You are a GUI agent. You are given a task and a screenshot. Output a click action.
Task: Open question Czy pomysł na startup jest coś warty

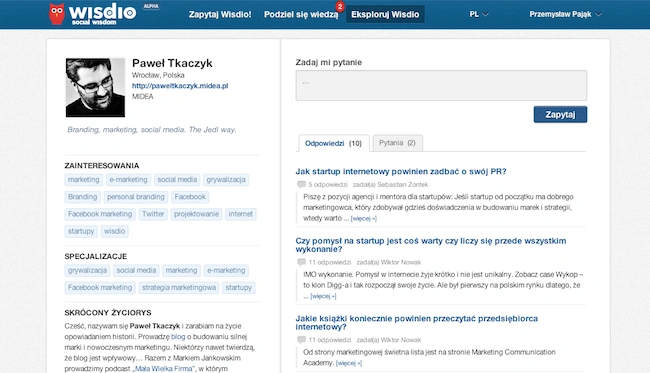tap(431, 245)
